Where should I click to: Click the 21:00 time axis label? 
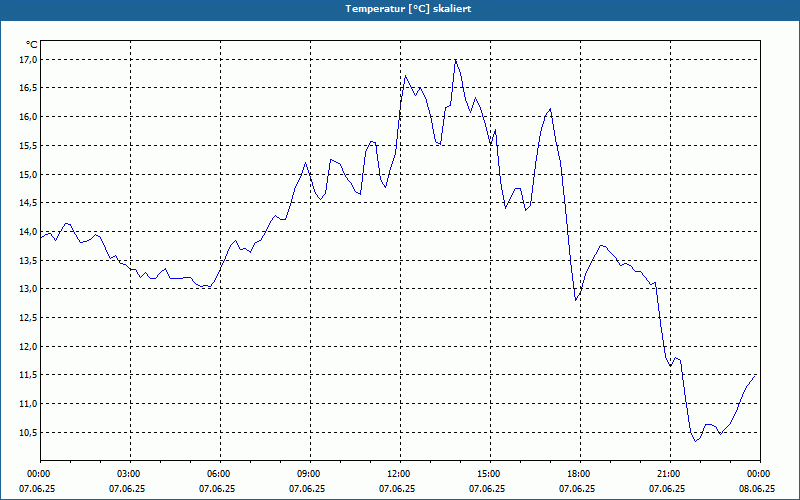click(x=670, y=474)
